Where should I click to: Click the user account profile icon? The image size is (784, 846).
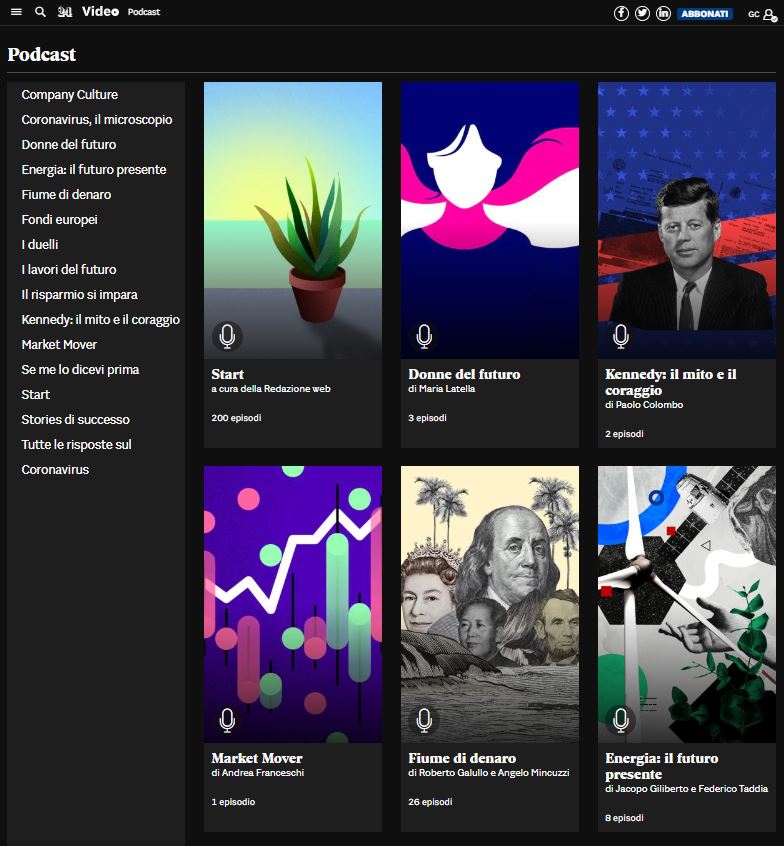point(769,14)
